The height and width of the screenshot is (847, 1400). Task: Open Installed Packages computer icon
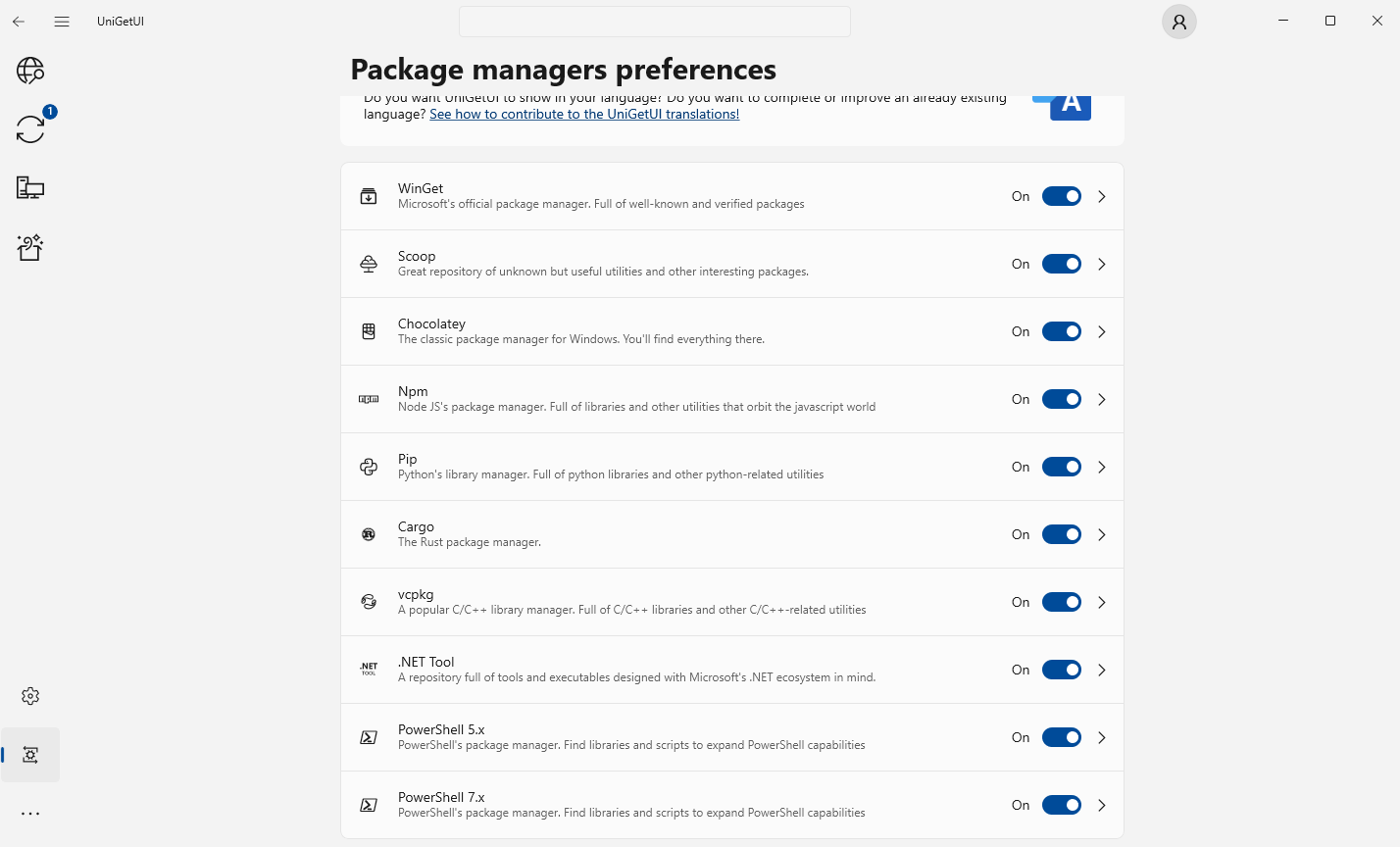(x=30, y=188)
